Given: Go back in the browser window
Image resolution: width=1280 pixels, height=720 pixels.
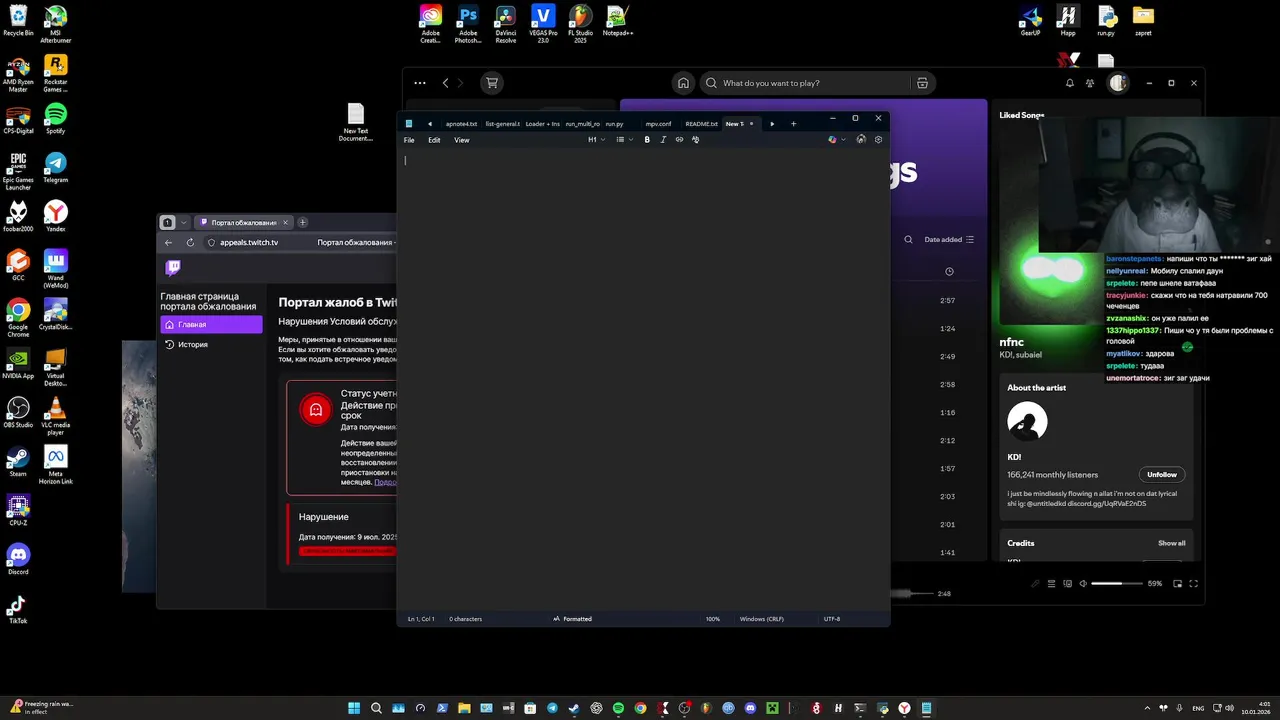Looking at the screenshot, I should pyautogui.click(x=168, y=242).
